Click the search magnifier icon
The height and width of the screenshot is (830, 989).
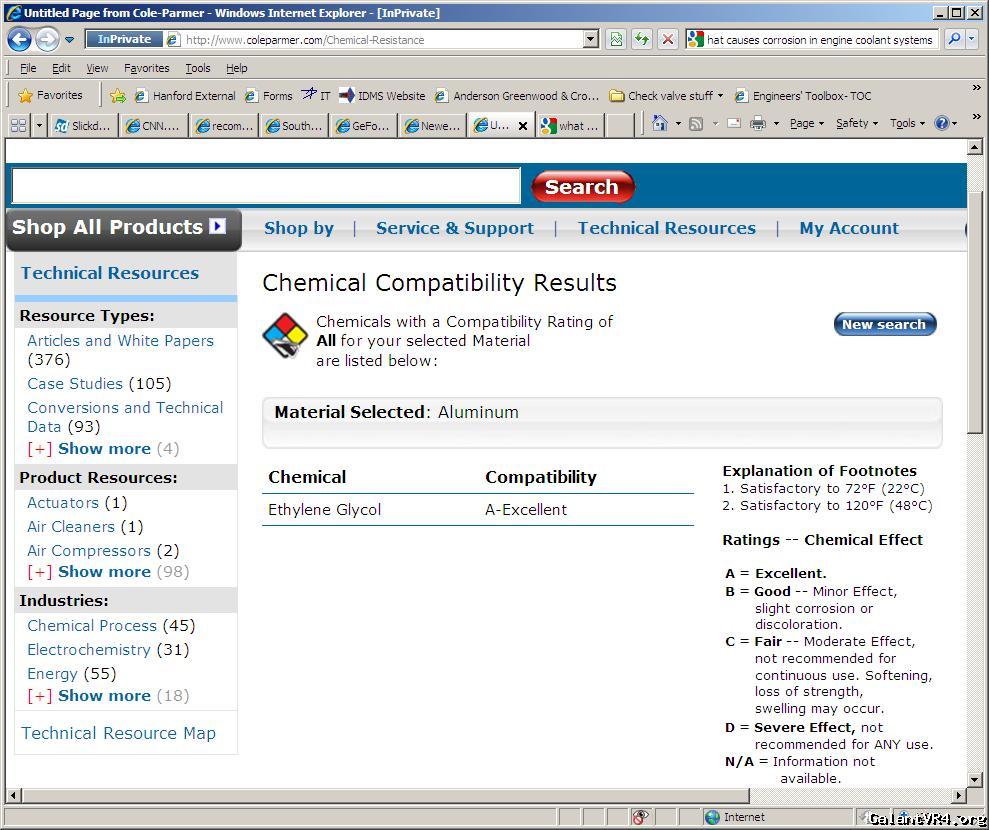click(954, 39)
